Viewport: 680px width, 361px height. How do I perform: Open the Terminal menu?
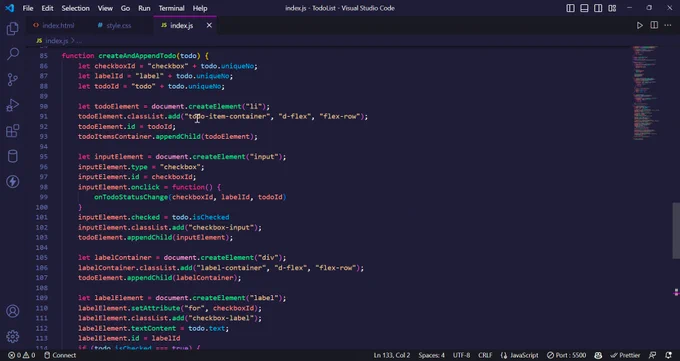coord(171,8)
